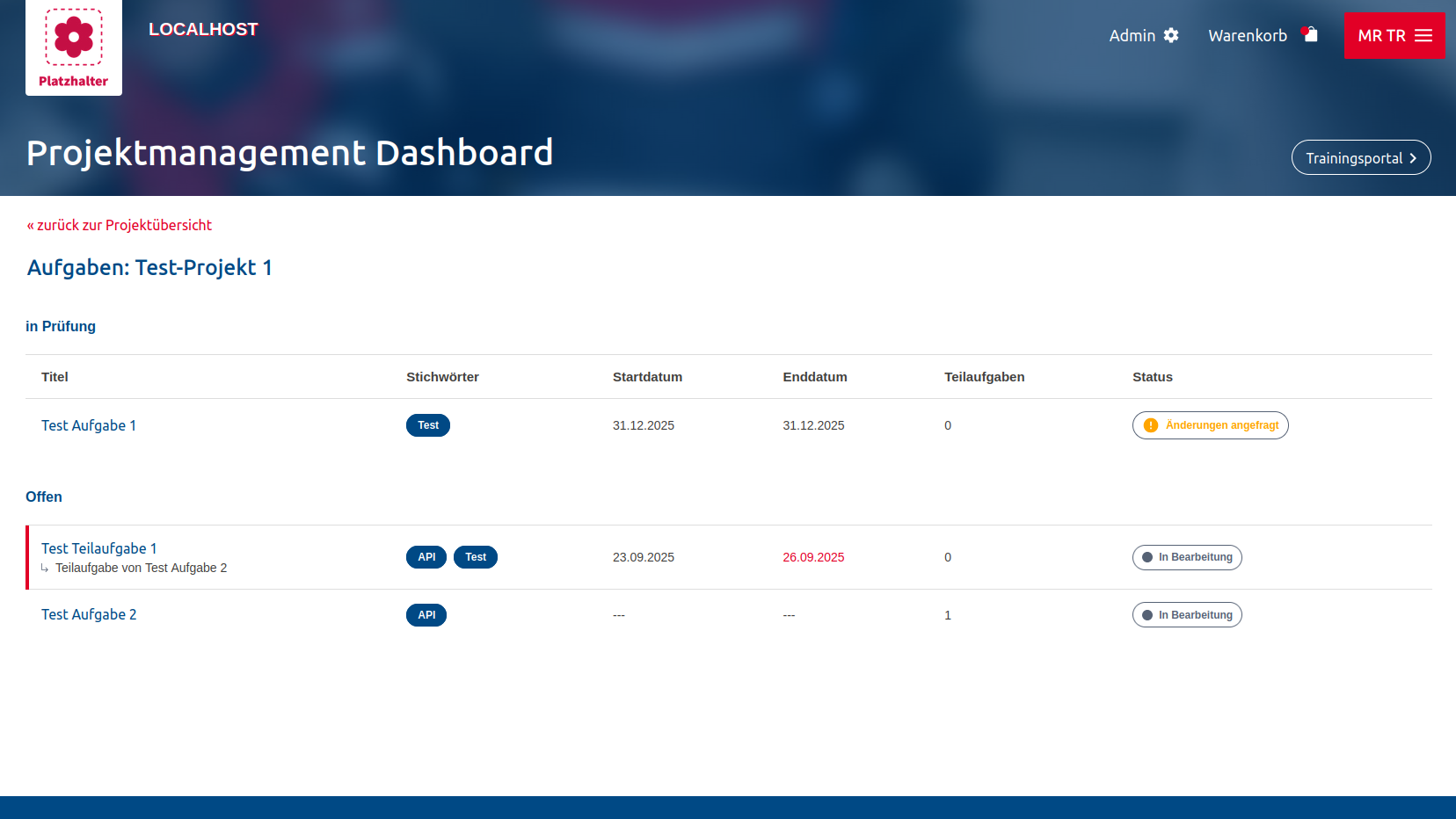Open Test Teilaufgabe 1 task

(x=99, y=548)
